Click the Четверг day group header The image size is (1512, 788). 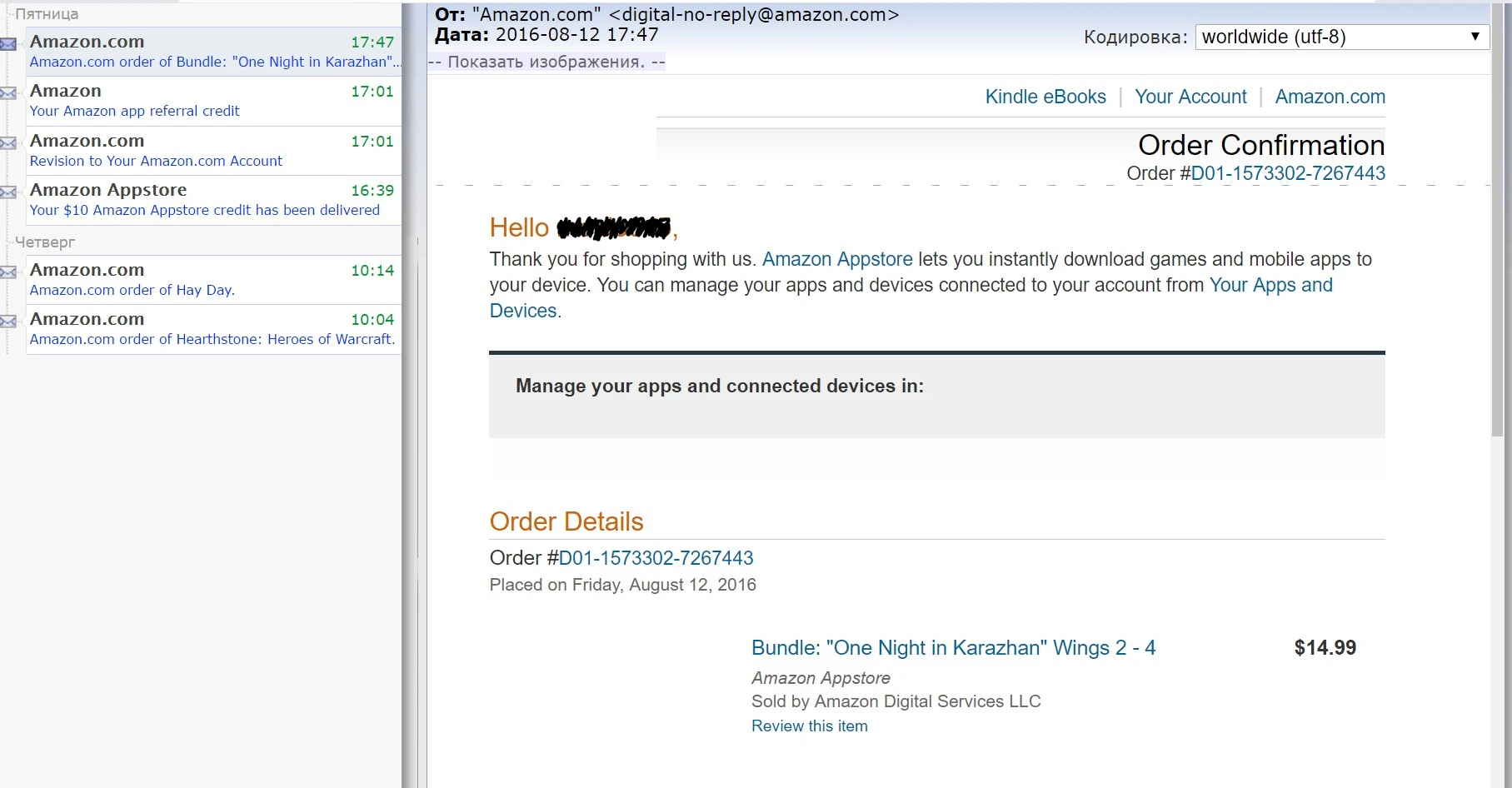pos(45,242)
